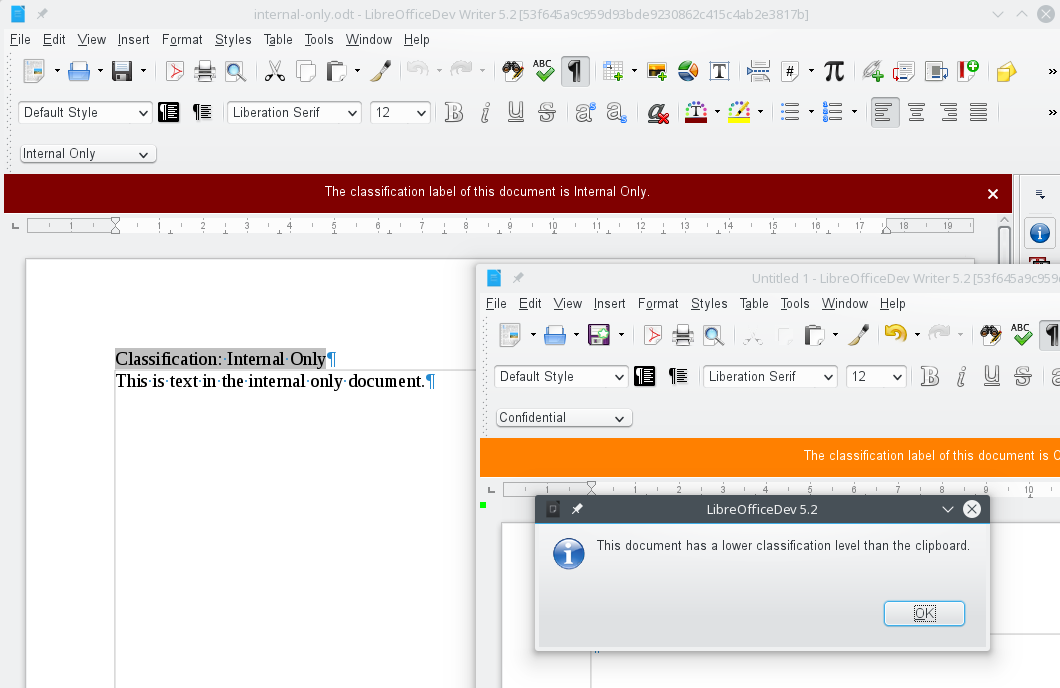The width and height of the screenshot is (1060, 688).
Task: Click Export as PDF in Untitled 1 window
Action: point(652,335)
